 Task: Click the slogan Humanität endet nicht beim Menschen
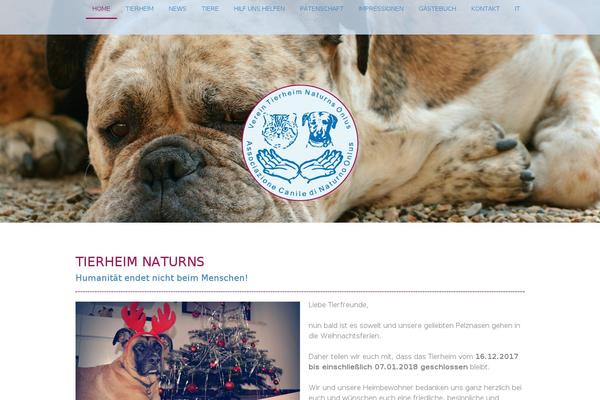pos(161,278)
